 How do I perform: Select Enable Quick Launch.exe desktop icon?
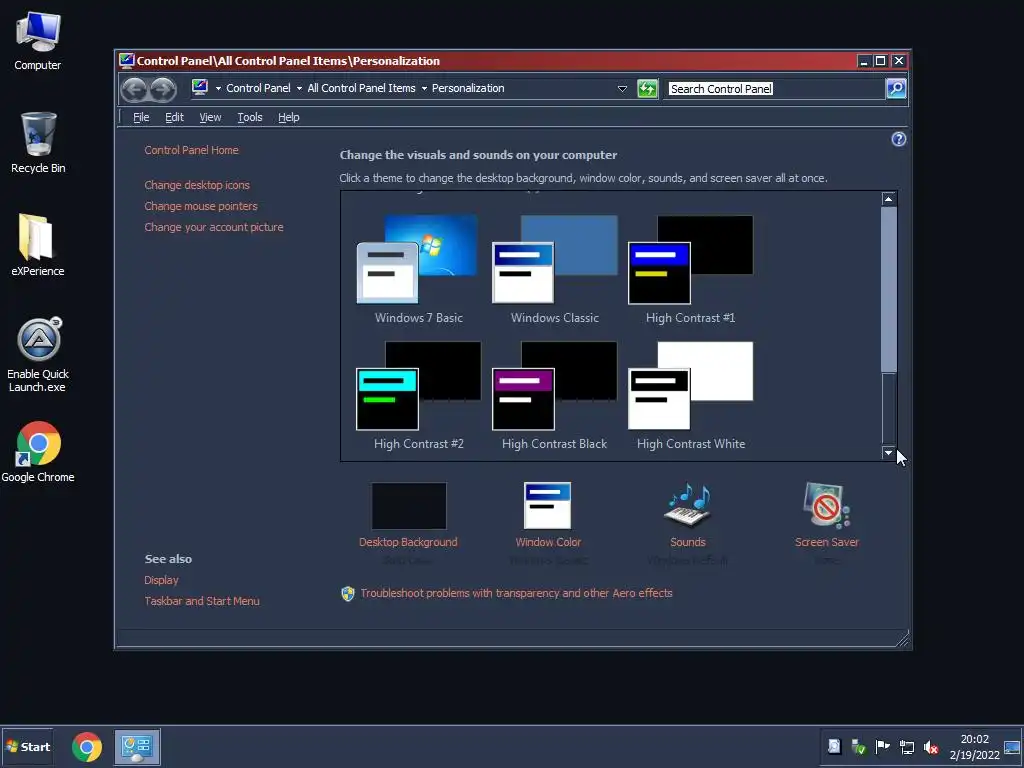(x=38, y=355)
